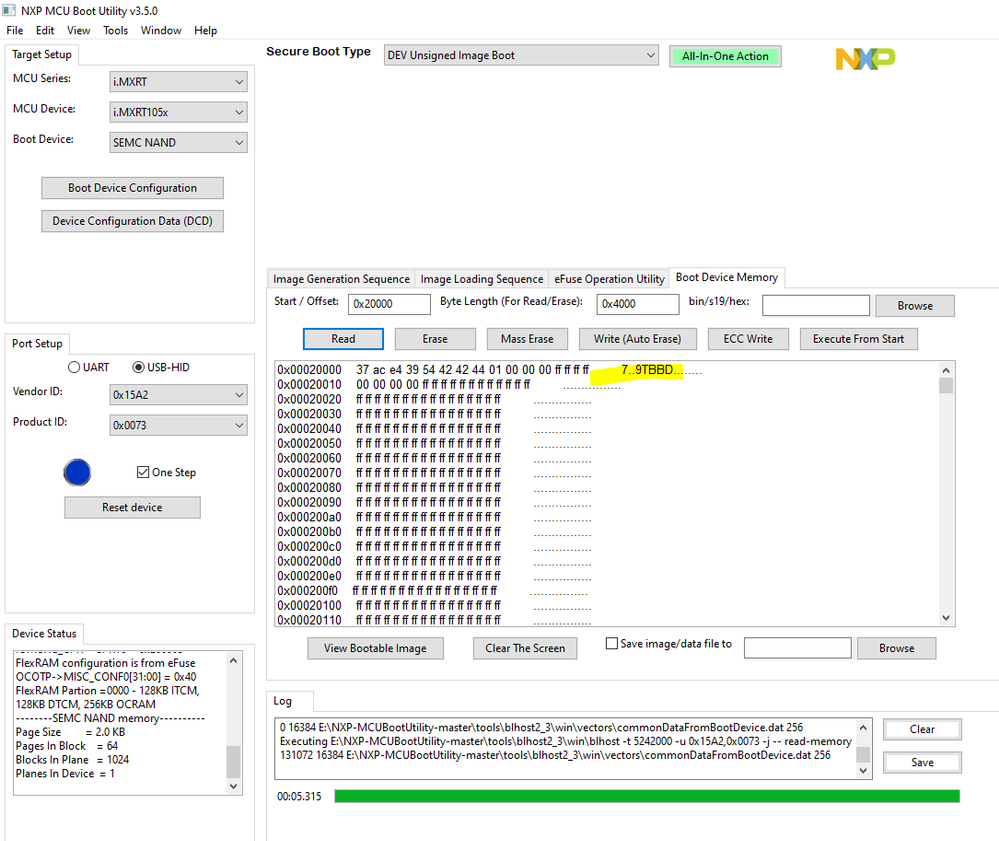Click the All-In-One Action button
The height and width of the screenshot is (841, 999).
(726, 56)
